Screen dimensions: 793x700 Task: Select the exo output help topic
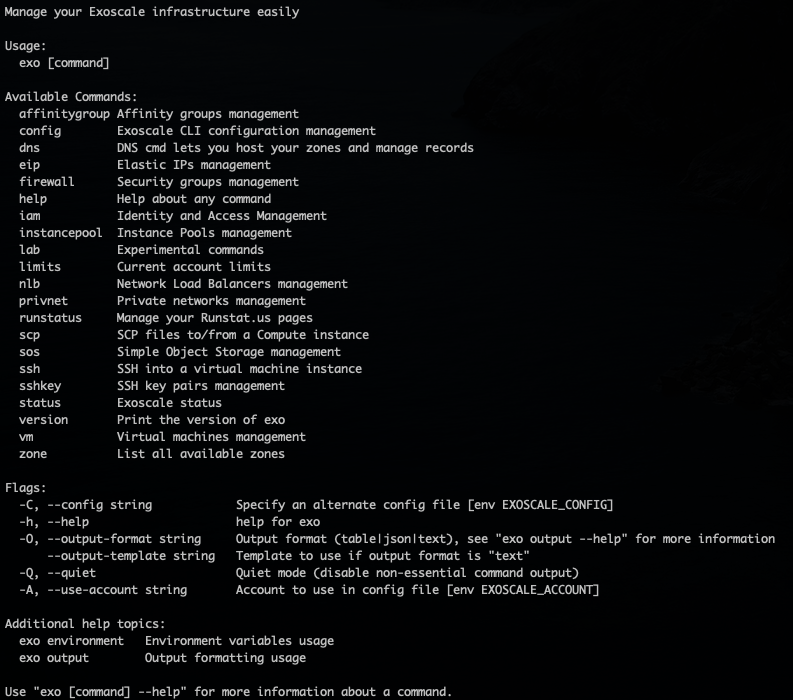pos(54,658)
